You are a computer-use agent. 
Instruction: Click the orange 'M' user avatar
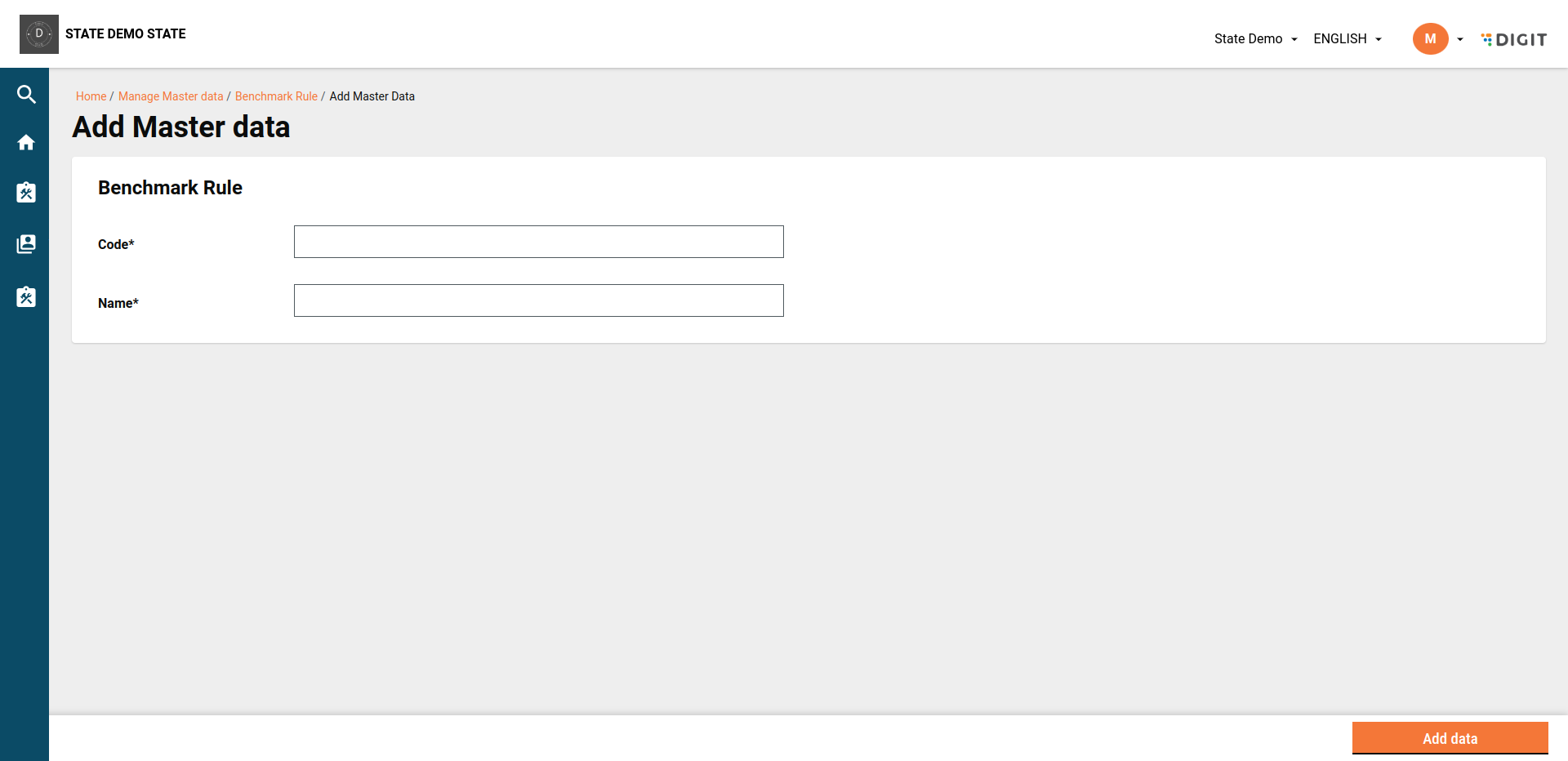coord(1430,39)
